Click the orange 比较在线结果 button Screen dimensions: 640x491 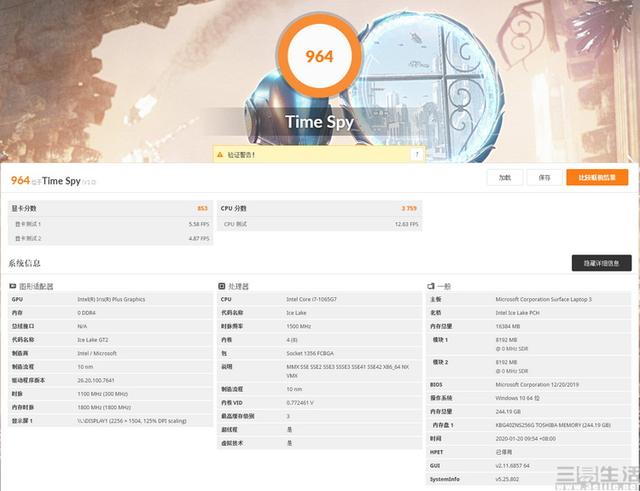tap(597, 178)
